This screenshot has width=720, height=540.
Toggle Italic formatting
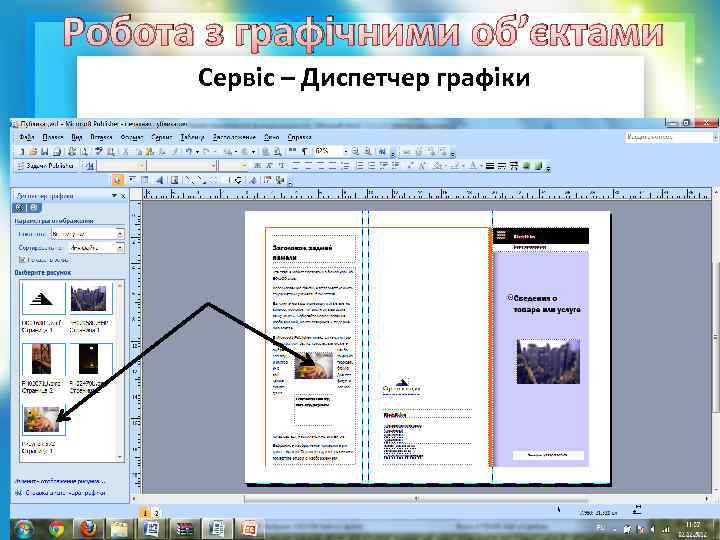(270, 166)
